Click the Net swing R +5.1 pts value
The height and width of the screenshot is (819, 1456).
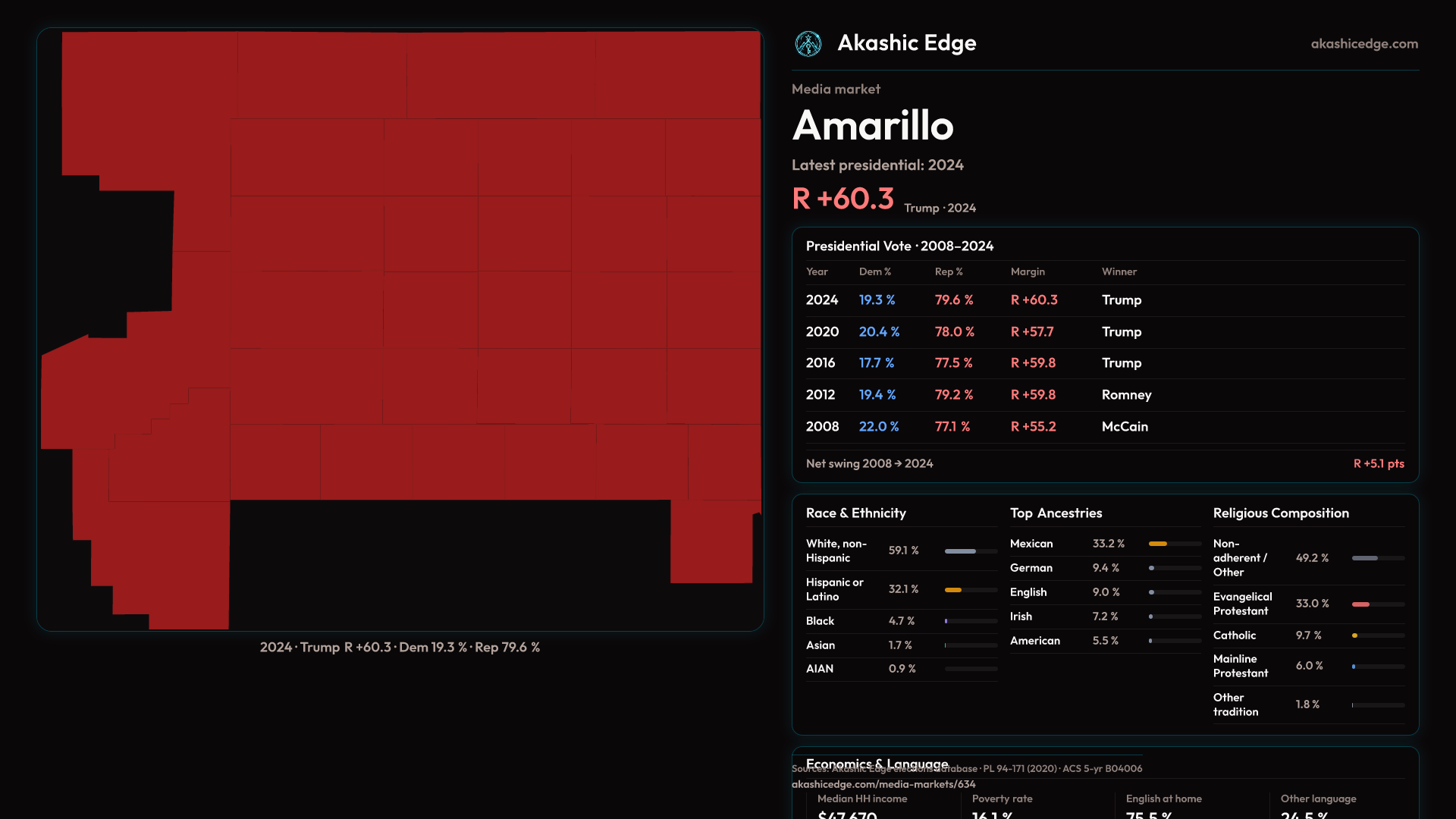pos(1378,463)
